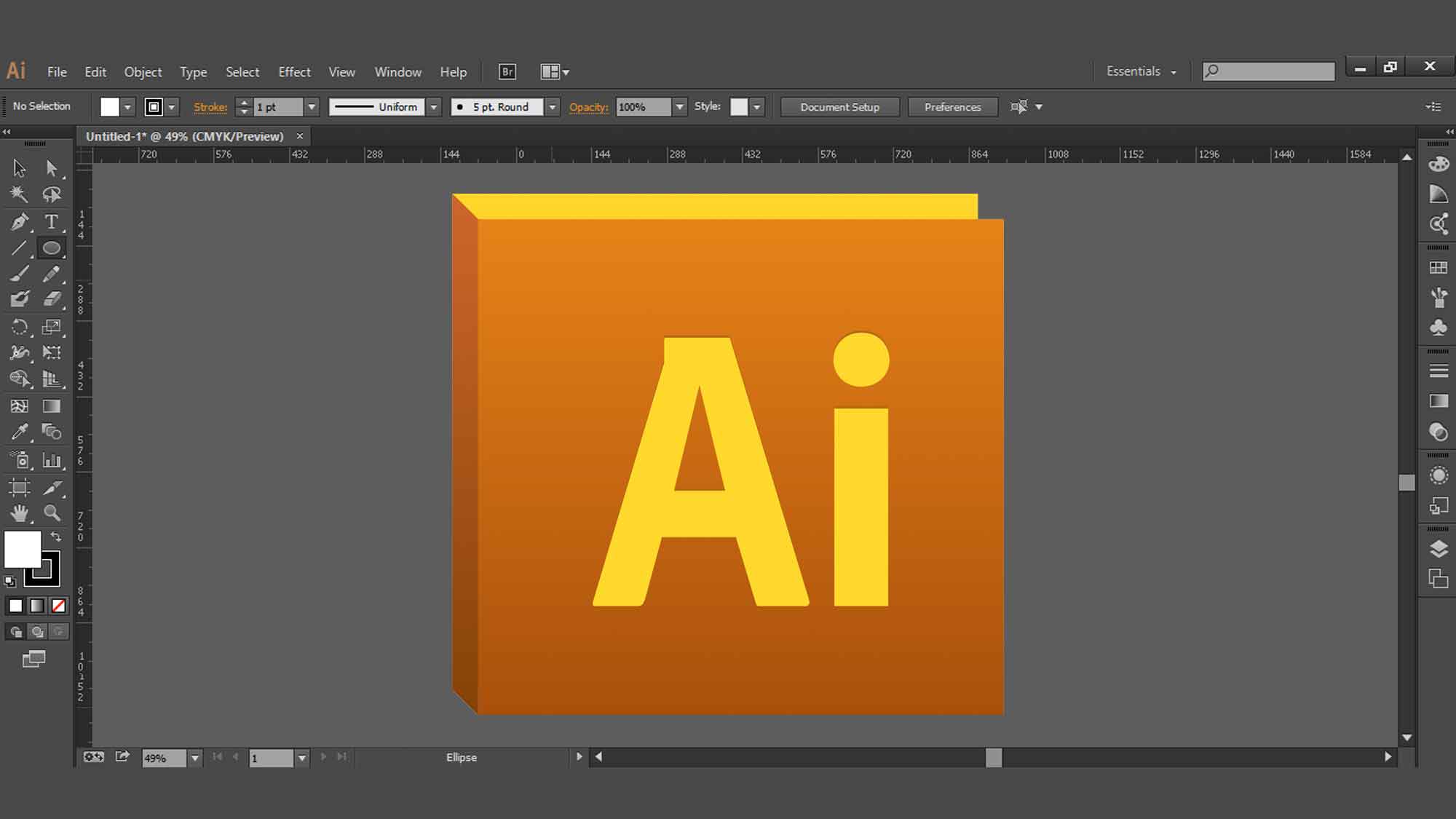Select the Perspective Grid tool

[x=52, y=379]
